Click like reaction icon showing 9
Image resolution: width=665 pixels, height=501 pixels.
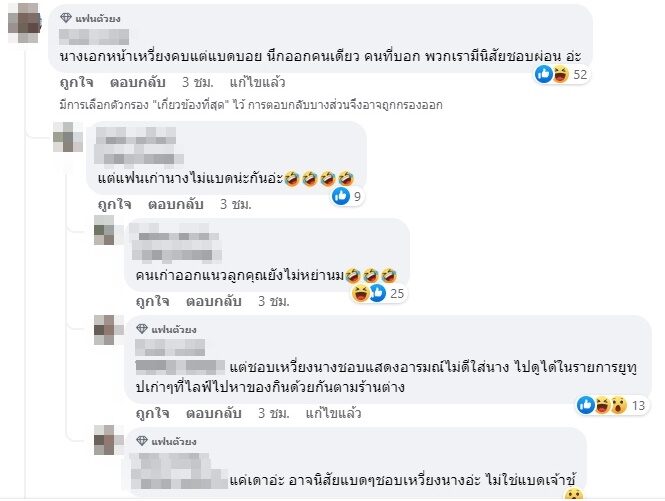341,196
